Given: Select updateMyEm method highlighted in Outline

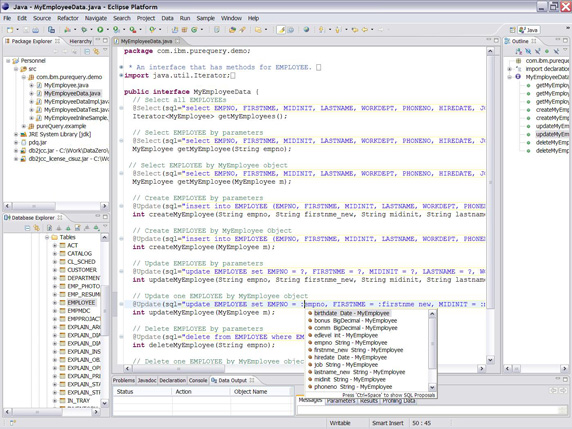Looking at the screenshot, I should 552,134.
